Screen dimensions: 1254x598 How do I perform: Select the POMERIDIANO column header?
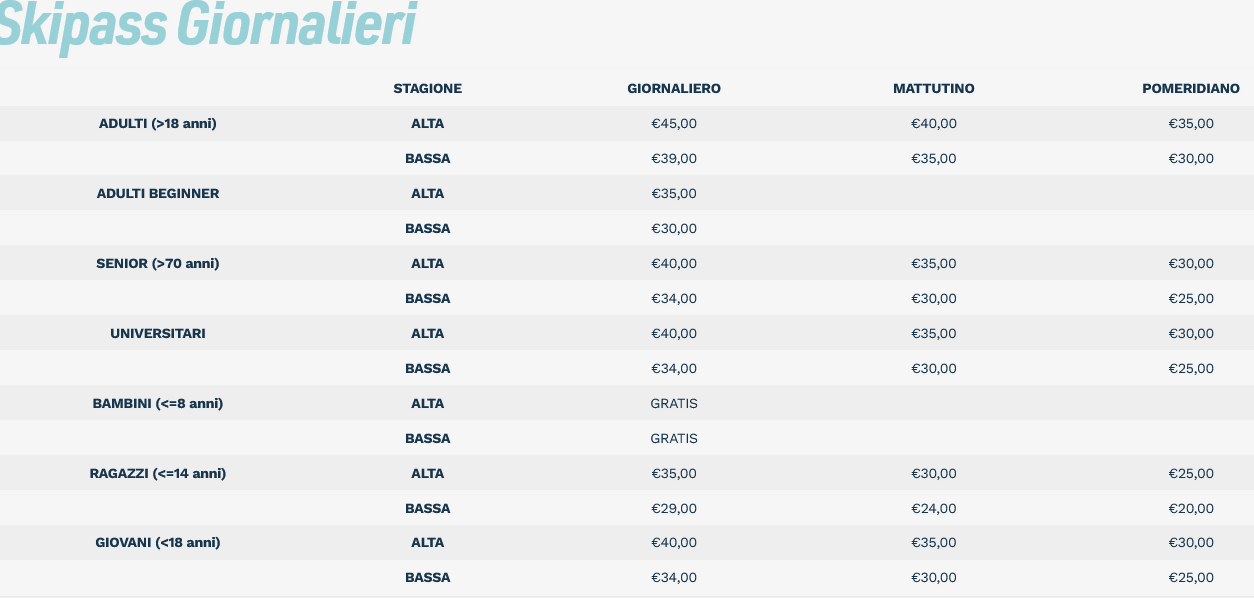(1191, 89)
